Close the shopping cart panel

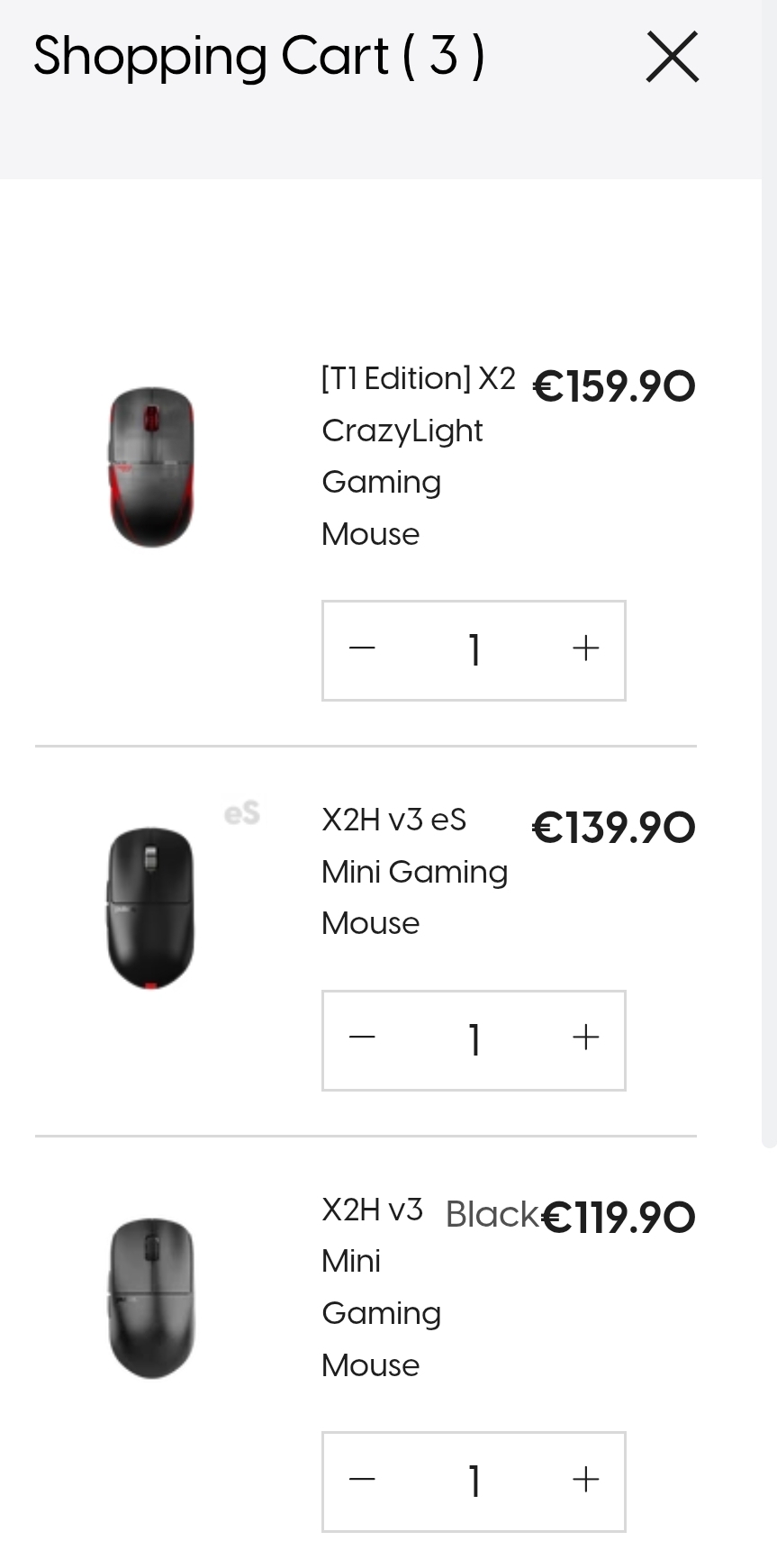pos(672,57)
